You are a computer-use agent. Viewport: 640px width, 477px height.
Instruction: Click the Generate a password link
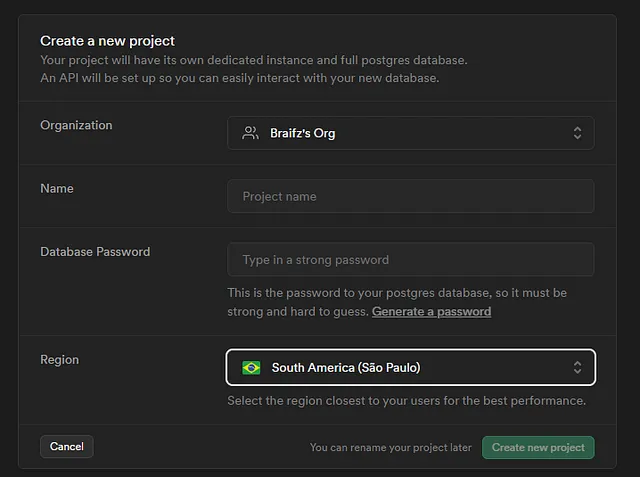pyautogui.click(x=431, y=312)
